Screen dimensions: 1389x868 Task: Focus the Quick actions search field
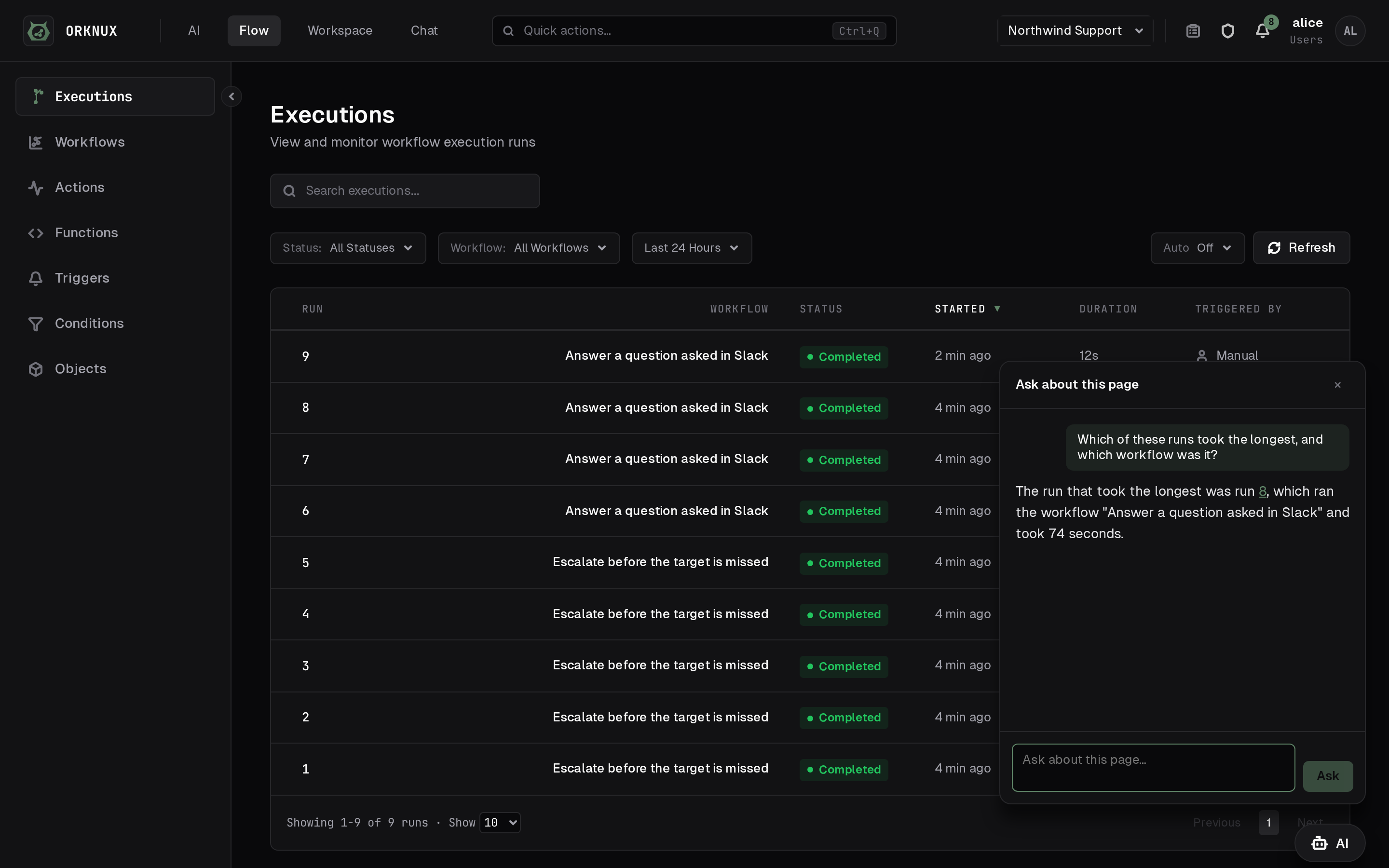tap(694, 30)
